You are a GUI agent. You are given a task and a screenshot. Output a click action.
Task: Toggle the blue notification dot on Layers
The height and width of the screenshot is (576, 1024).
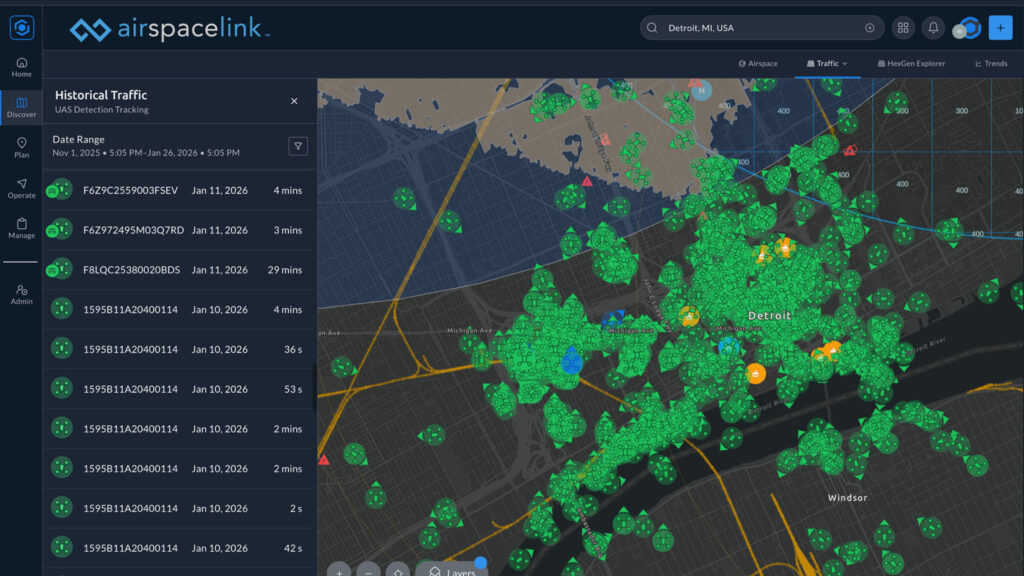click(480, 562)
